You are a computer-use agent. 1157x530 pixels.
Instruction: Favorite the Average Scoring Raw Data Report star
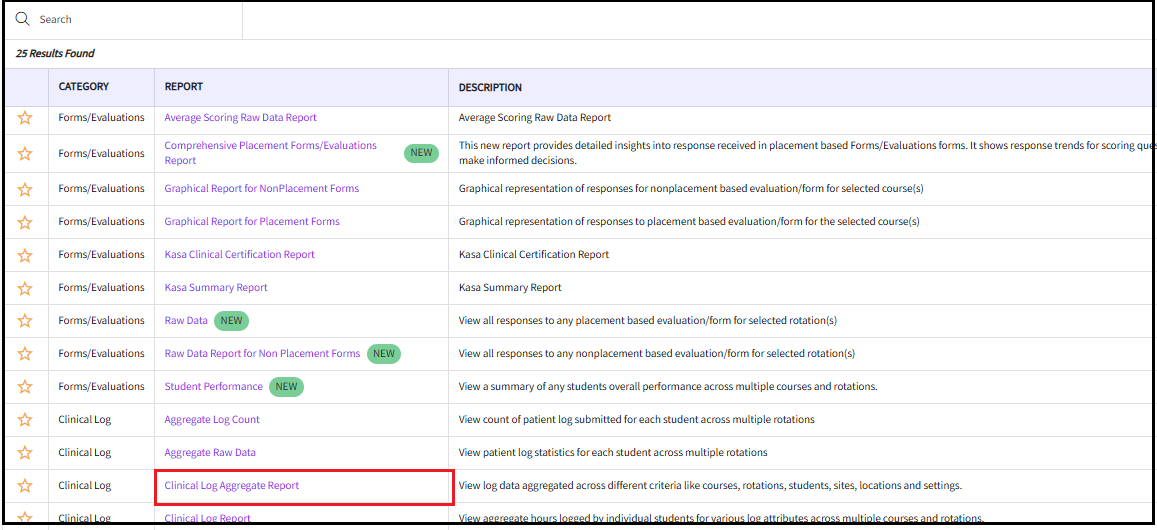coord(25,118)
